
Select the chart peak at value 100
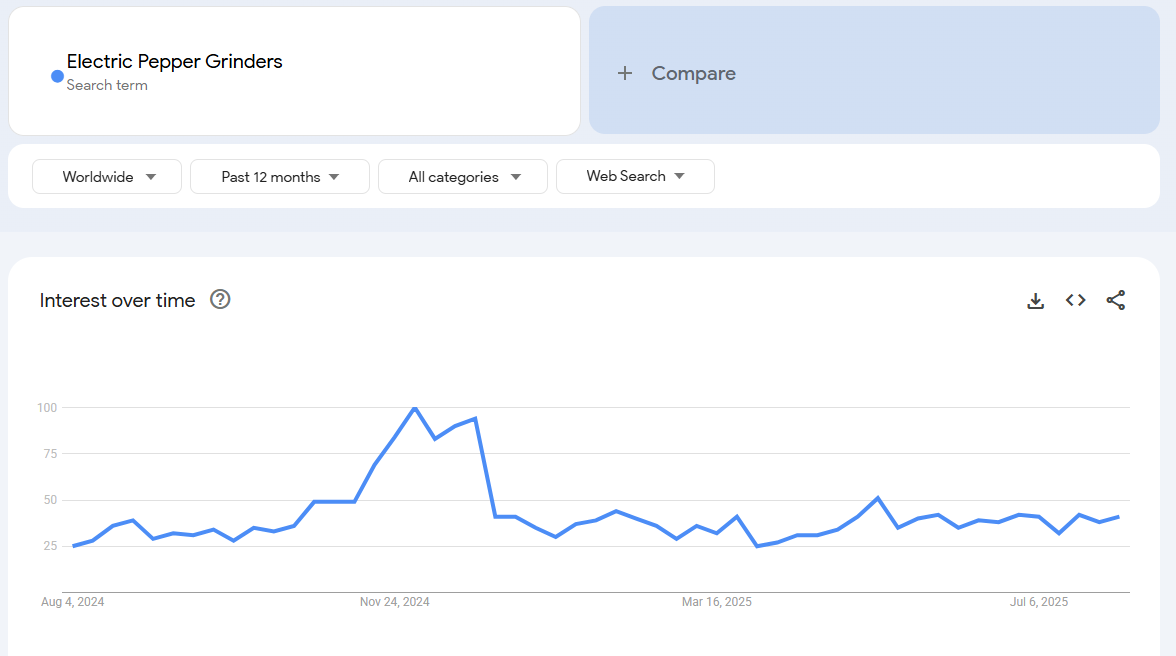415,408
